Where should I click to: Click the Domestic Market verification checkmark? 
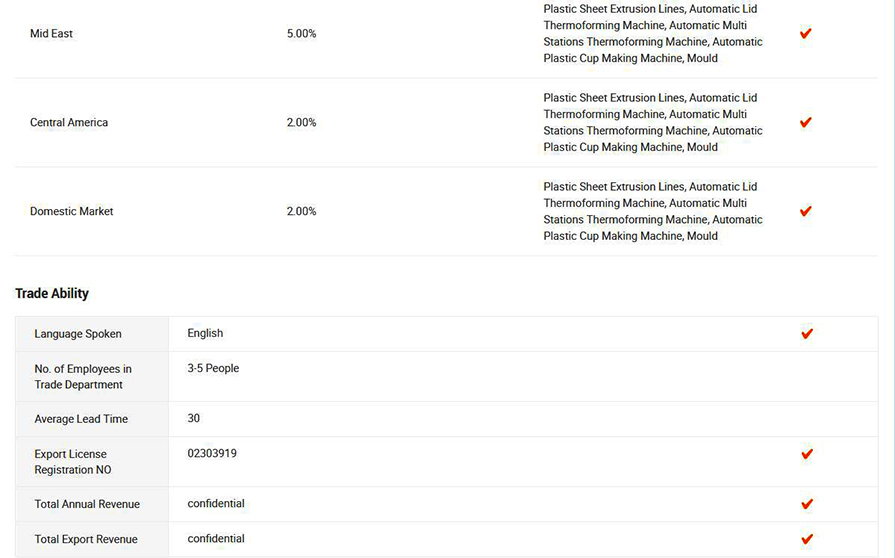805,212
